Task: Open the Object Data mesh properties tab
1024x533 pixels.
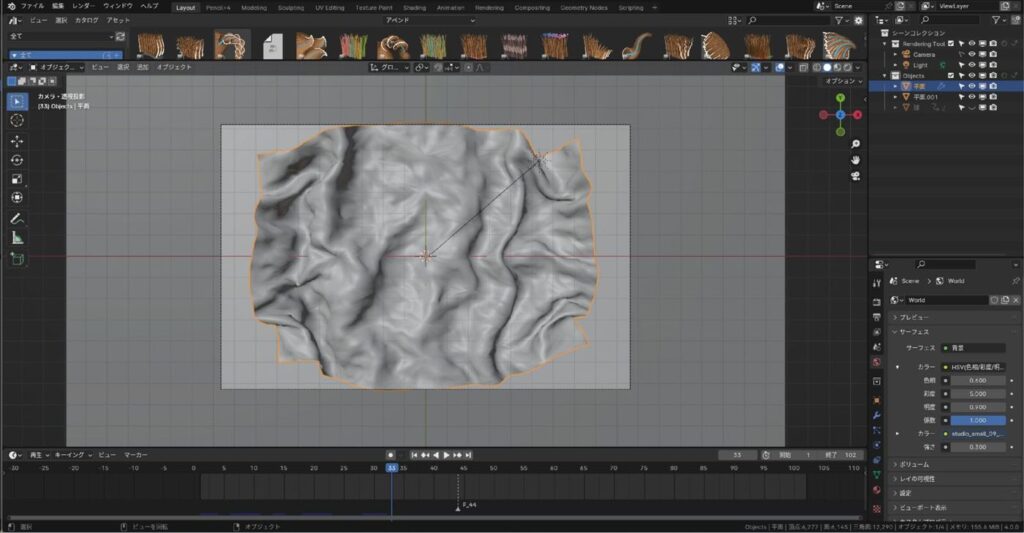Action: click(876, 475)
